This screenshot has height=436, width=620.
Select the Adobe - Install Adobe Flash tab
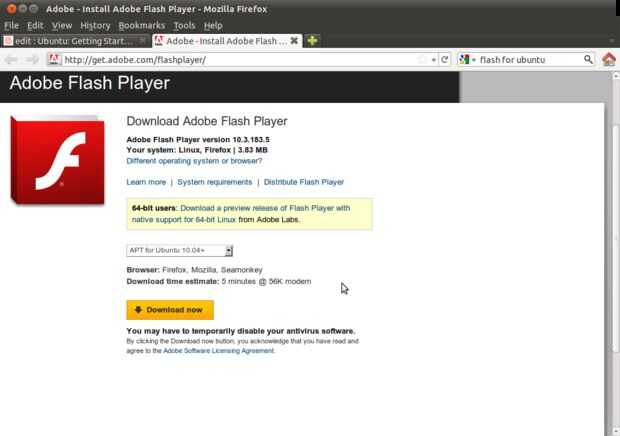click(x=227, y=41)
